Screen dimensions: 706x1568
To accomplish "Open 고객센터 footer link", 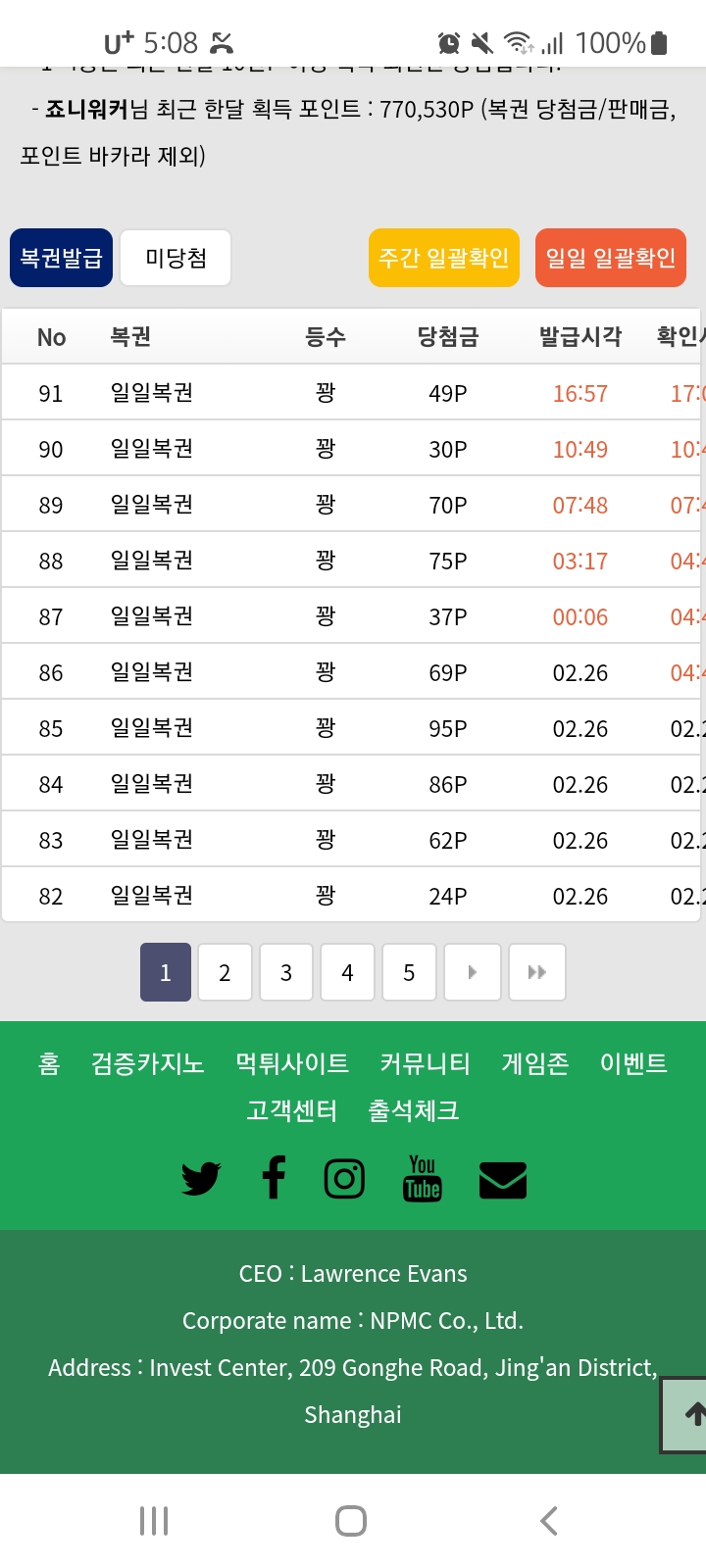I will pos(292,1110).
